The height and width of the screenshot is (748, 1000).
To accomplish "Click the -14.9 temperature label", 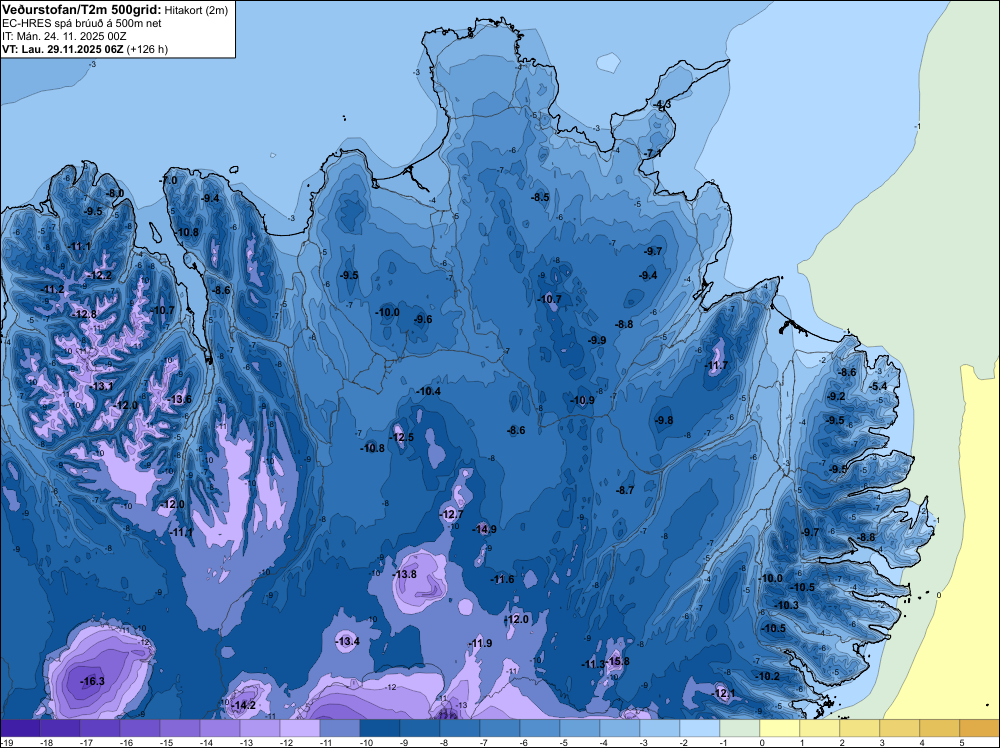I will pos(485,529).
